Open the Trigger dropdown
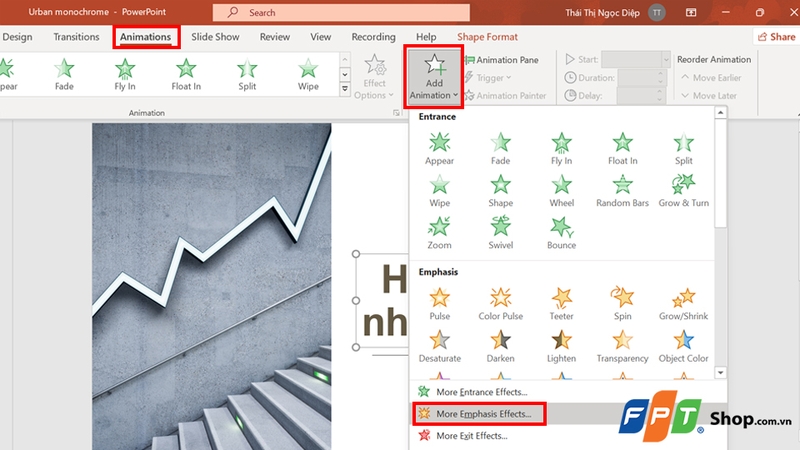The image size is (800, 450). pos(488,78)
